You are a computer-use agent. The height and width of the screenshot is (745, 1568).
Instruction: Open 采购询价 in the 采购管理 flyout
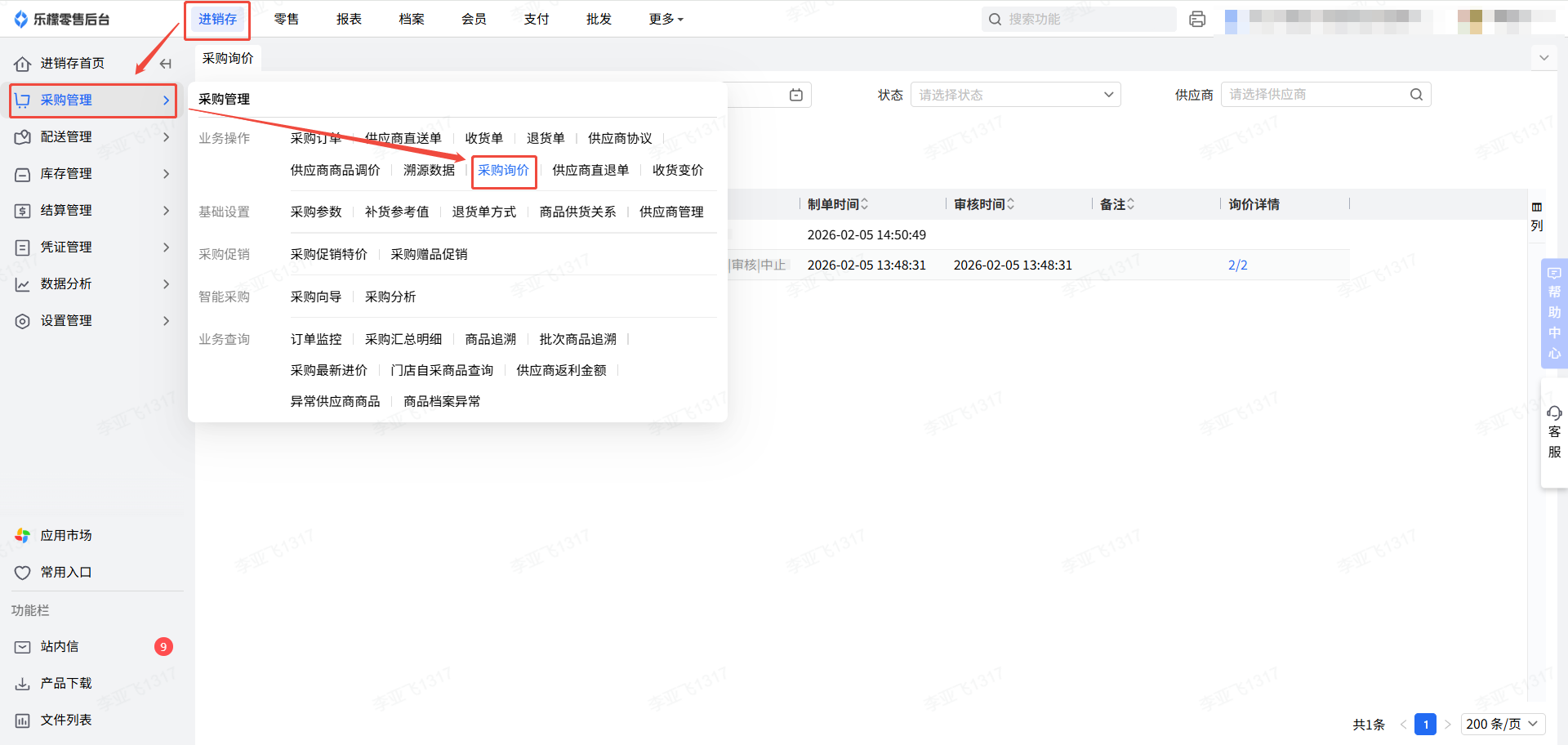(x=503, y=170)
